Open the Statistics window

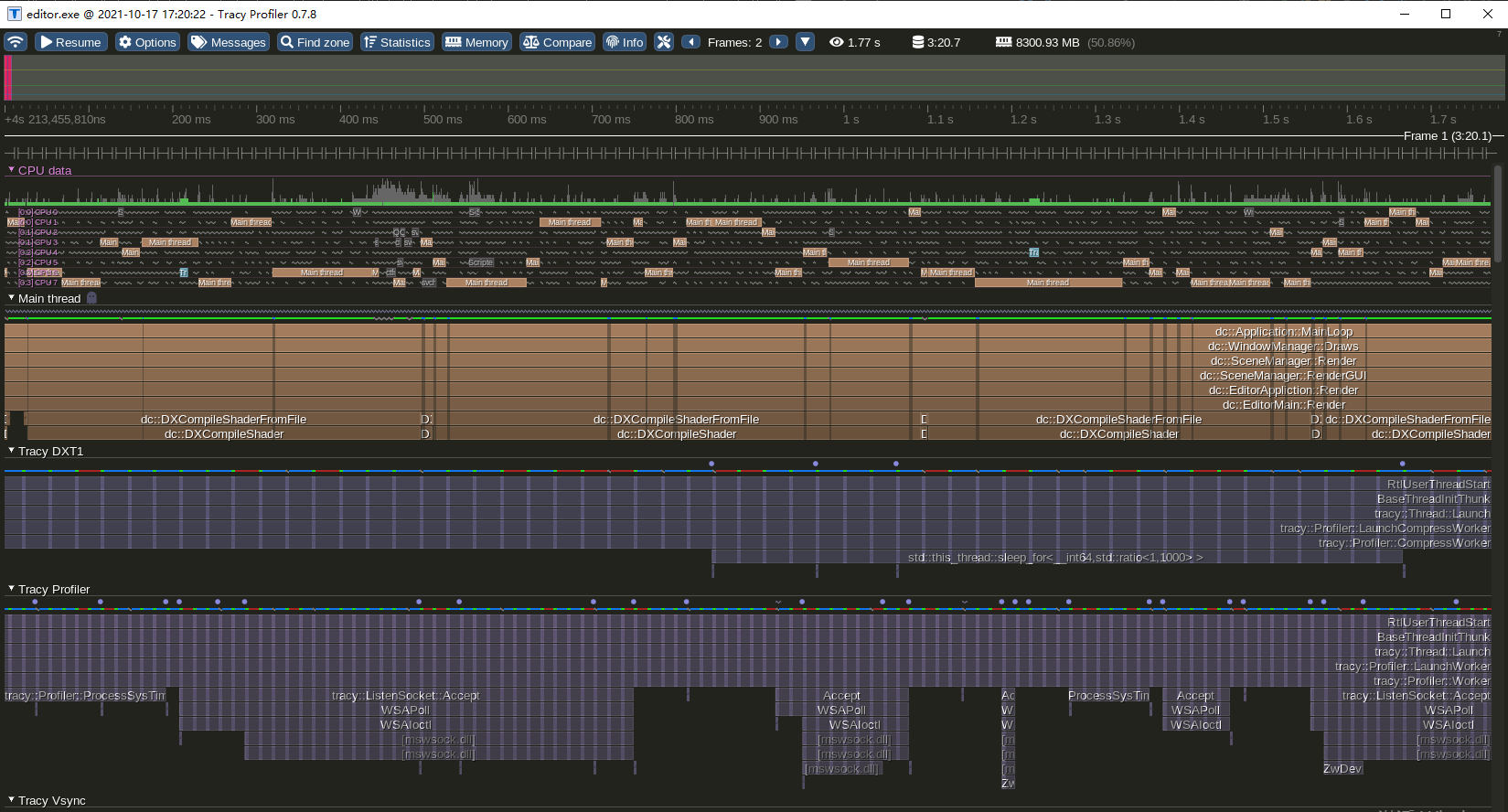(397, 42)
